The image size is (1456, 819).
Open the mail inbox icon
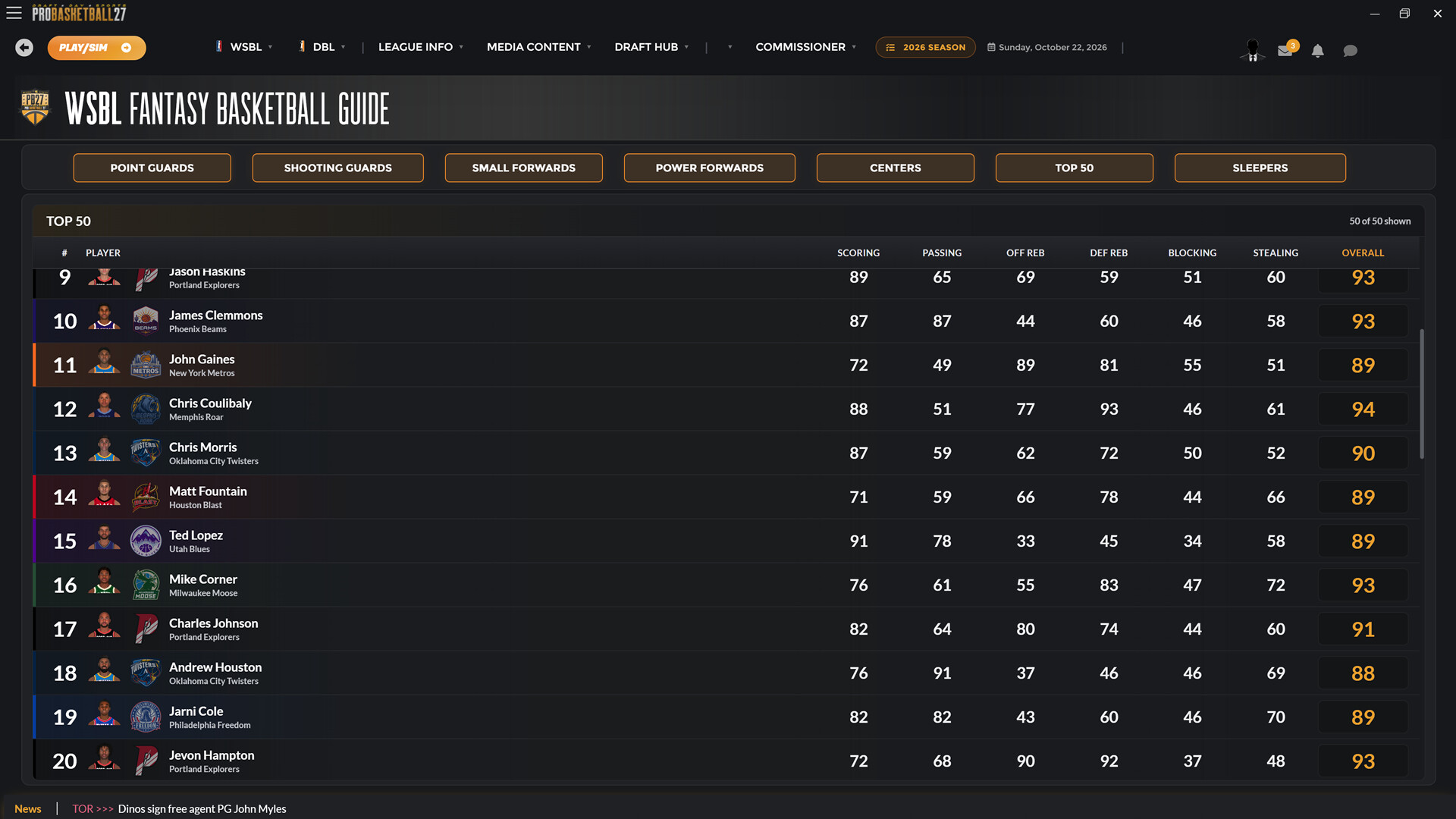pos(1285,50)
